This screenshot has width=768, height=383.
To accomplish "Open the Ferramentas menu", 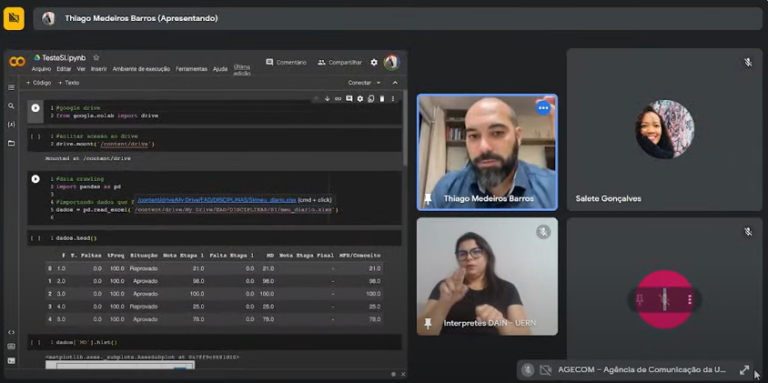I will (192, 69).
